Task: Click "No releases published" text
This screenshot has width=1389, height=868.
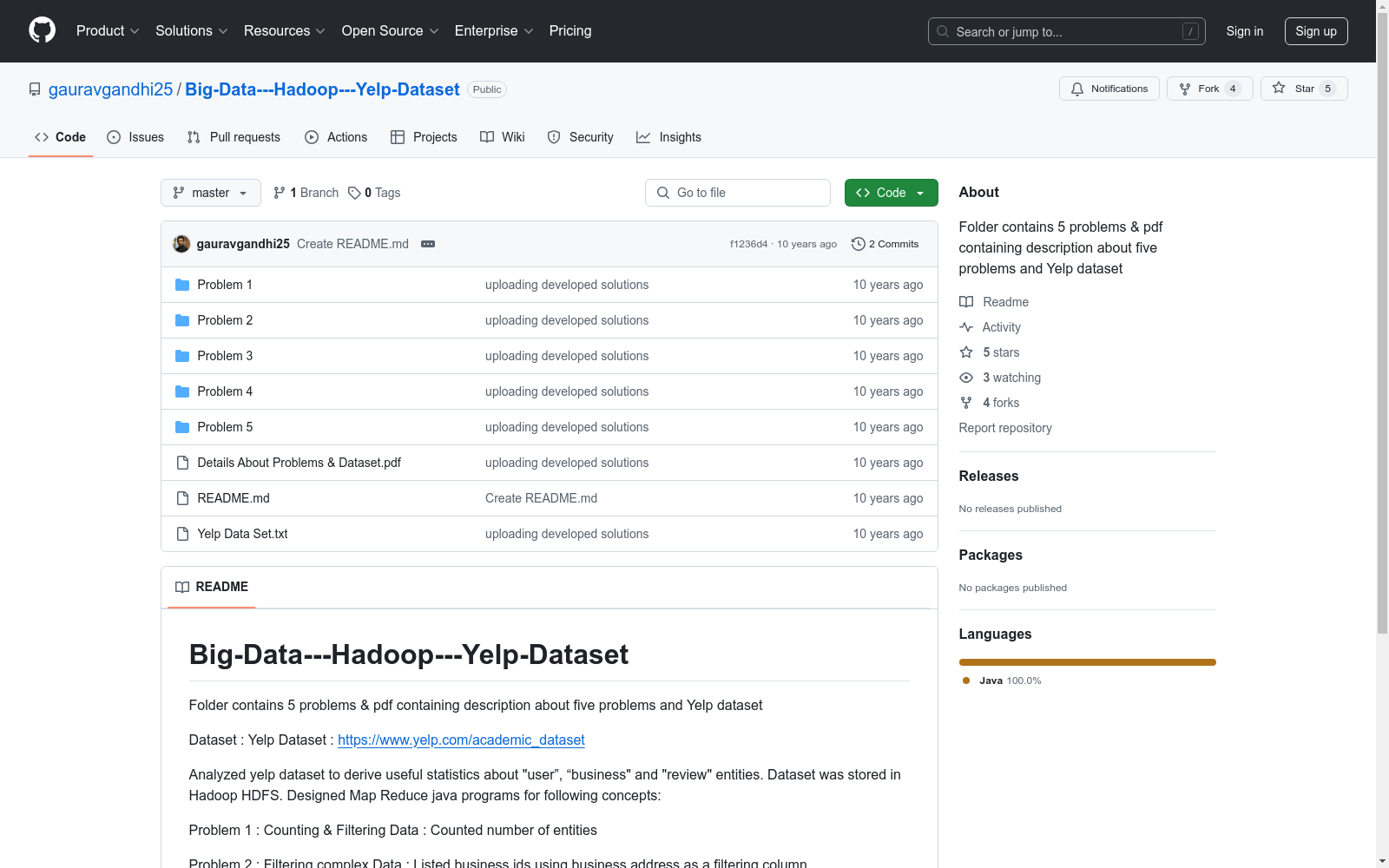Action: tap(1010, 509)
